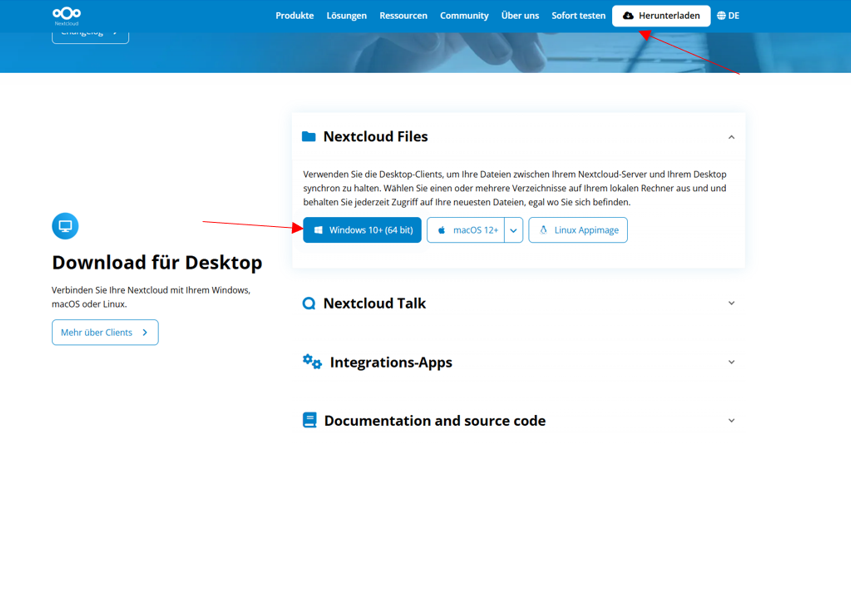This screenshot has width=851, height=604.
Task: Click the Download für Desktop heading
Action: pyautogui.click(x=157, y=262)
